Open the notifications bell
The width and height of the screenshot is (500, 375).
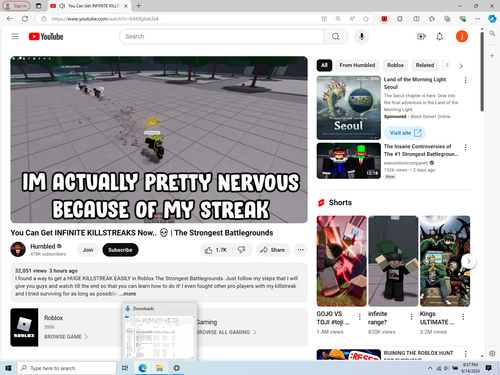click(x=440, y=36)
